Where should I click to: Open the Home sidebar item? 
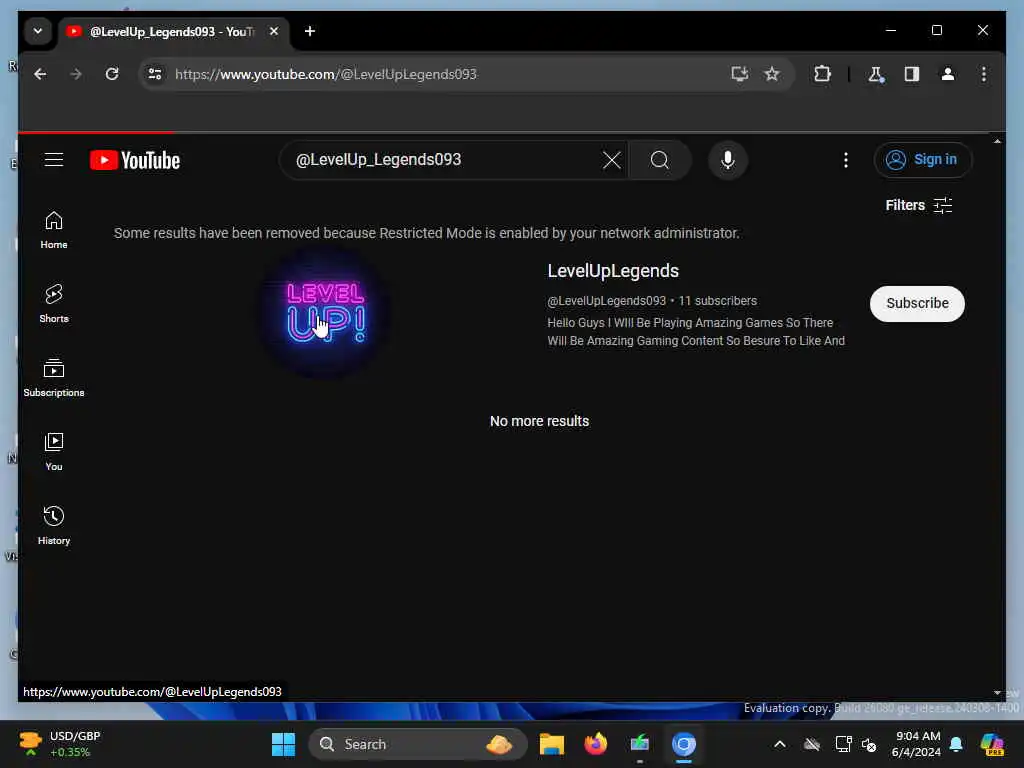[54, 230]
